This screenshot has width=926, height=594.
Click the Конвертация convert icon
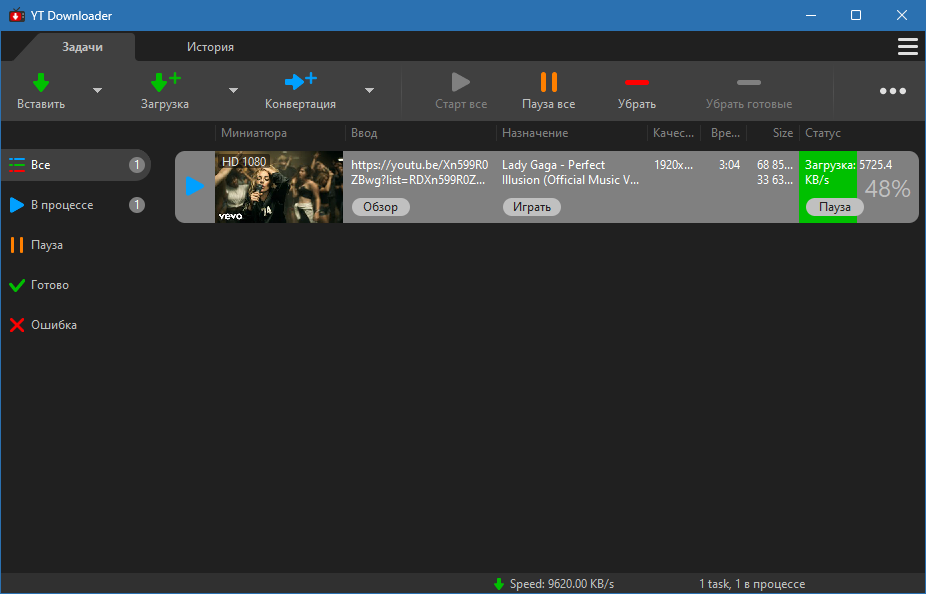301,80
